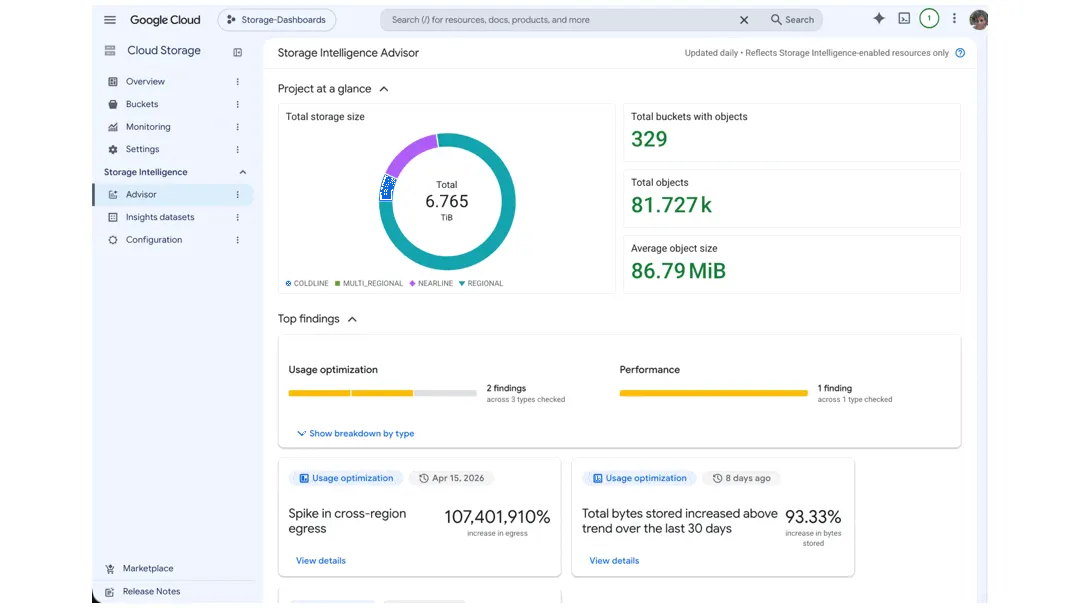Collapse the Project at a glance section
Image resolution: width=1080 pixels, height=608 pixels.
(384, 89)
